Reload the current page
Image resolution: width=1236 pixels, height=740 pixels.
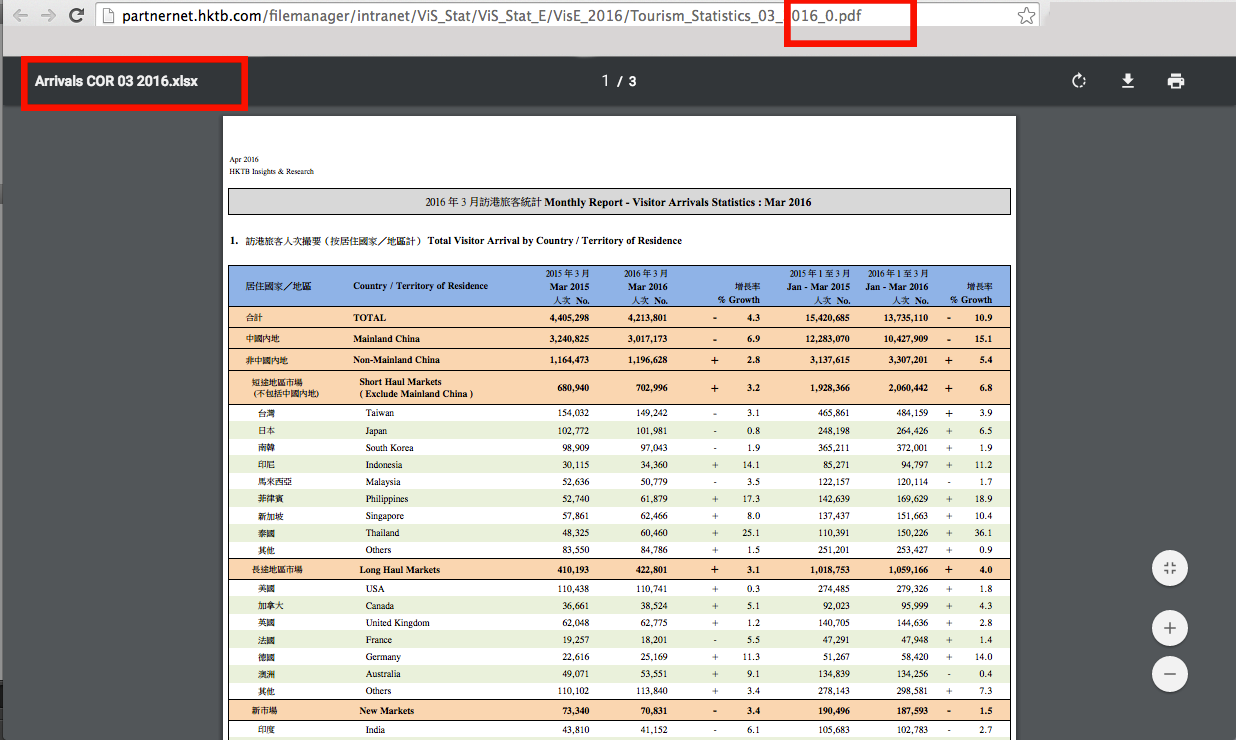point(76,16)
